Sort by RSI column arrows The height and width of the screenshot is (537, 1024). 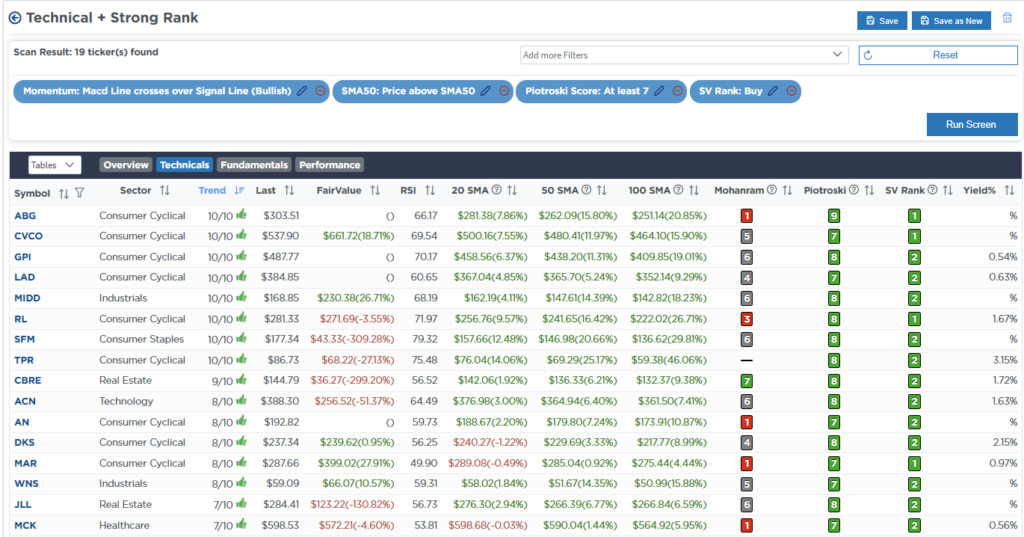430,190
